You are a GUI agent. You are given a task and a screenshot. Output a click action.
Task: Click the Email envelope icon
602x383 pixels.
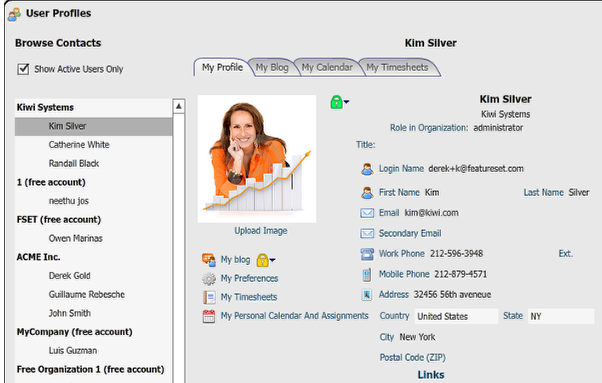pyautogui.click(x=367, y=213)
